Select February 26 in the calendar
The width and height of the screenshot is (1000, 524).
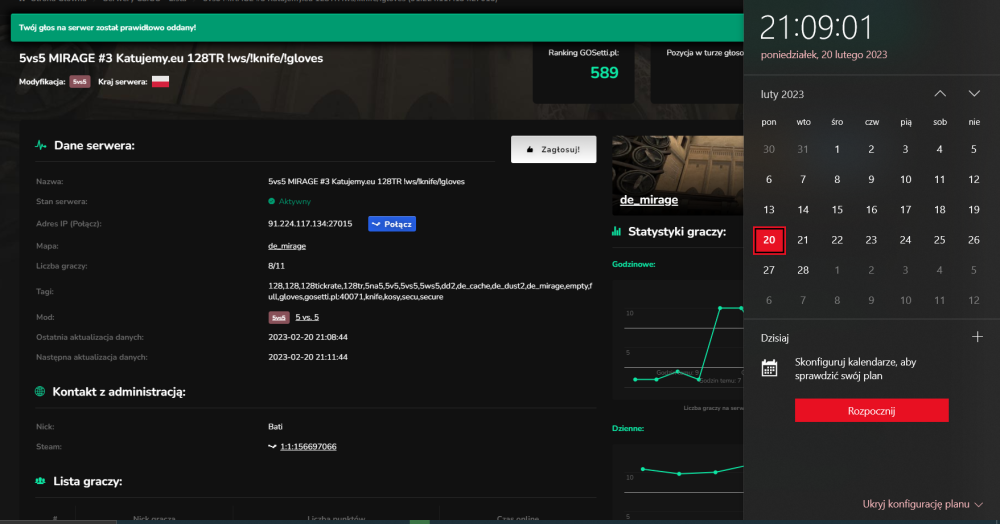tap(974, 240)
